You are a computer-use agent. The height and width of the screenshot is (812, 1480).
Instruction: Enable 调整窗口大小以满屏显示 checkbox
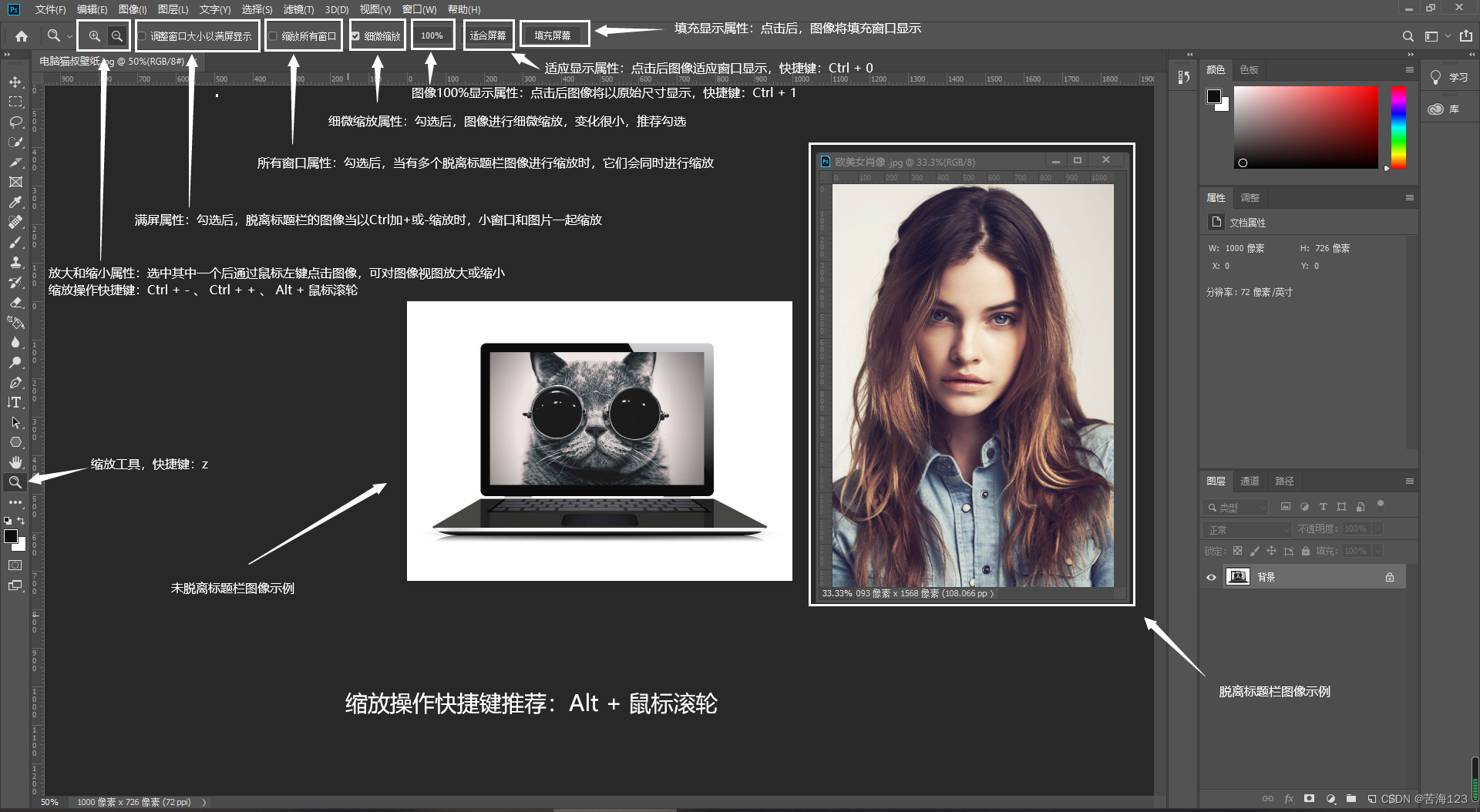tap(143, 36)
